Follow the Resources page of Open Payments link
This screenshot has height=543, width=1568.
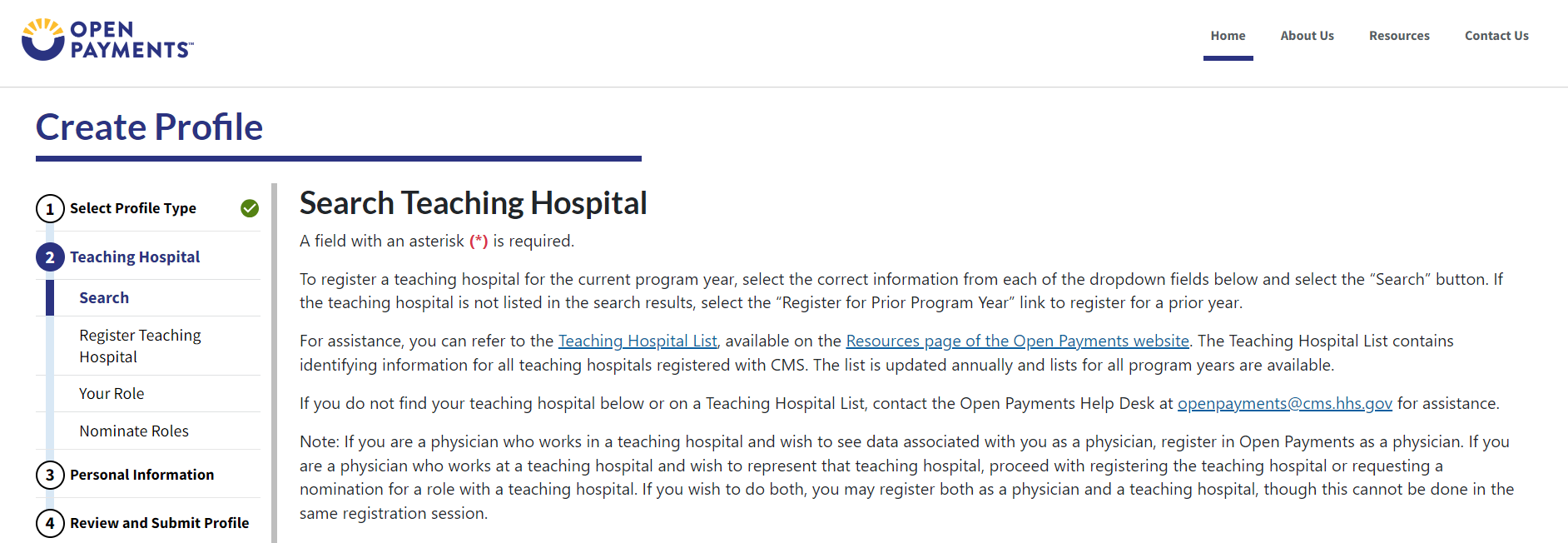point(1017,341)
